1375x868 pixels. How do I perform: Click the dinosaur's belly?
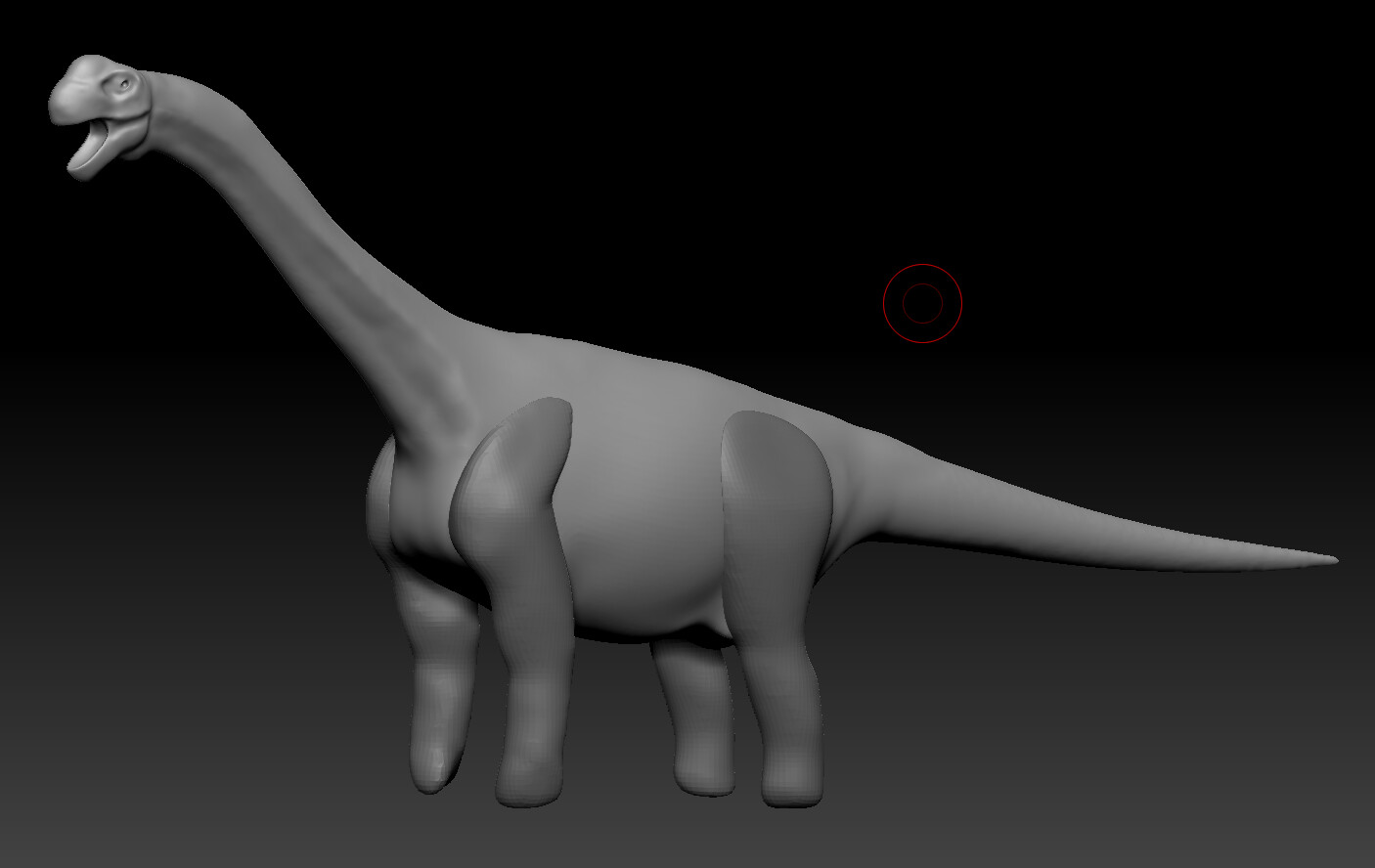(636, 596)
